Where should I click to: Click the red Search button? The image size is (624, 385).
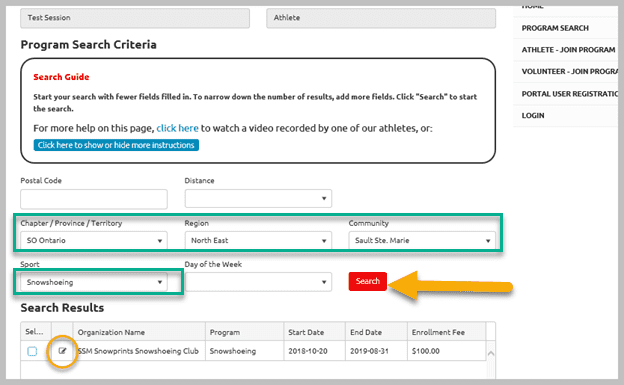(368, 281)
